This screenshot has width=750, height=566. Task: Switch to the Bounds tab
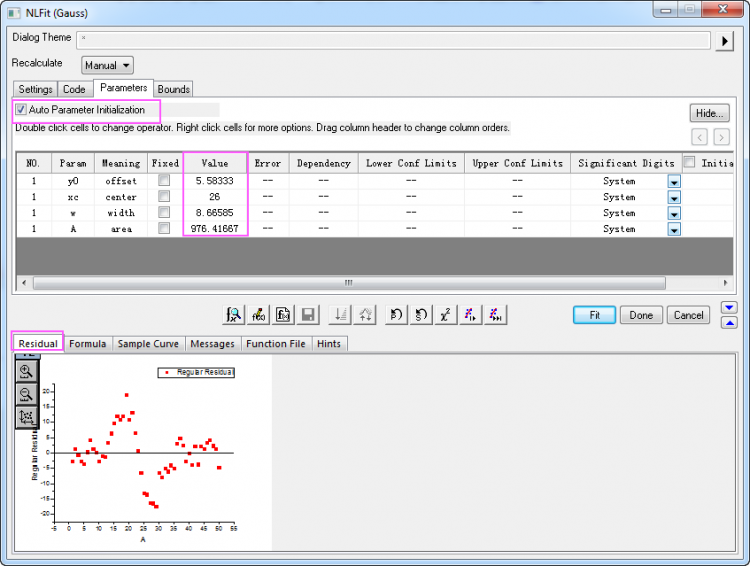(173, 89)
